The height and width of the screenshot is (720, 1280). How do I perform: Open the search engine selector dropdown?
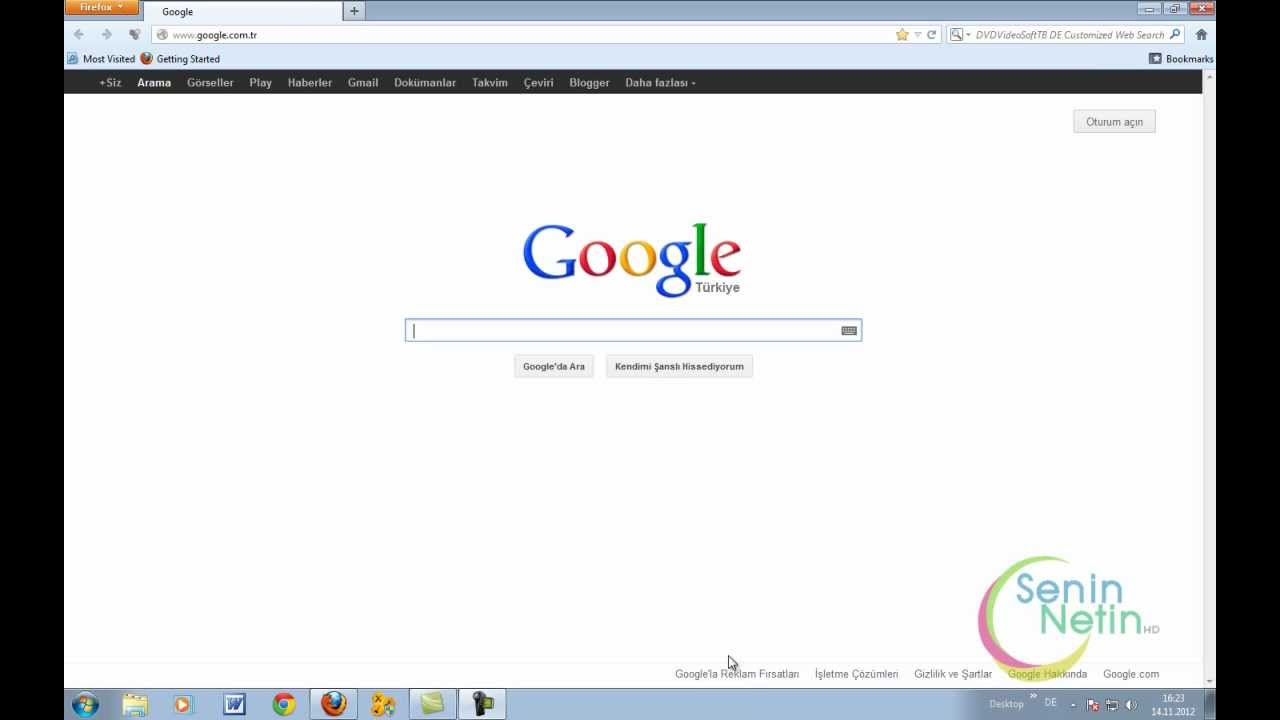pyautogui.click(x=959, y=35)
